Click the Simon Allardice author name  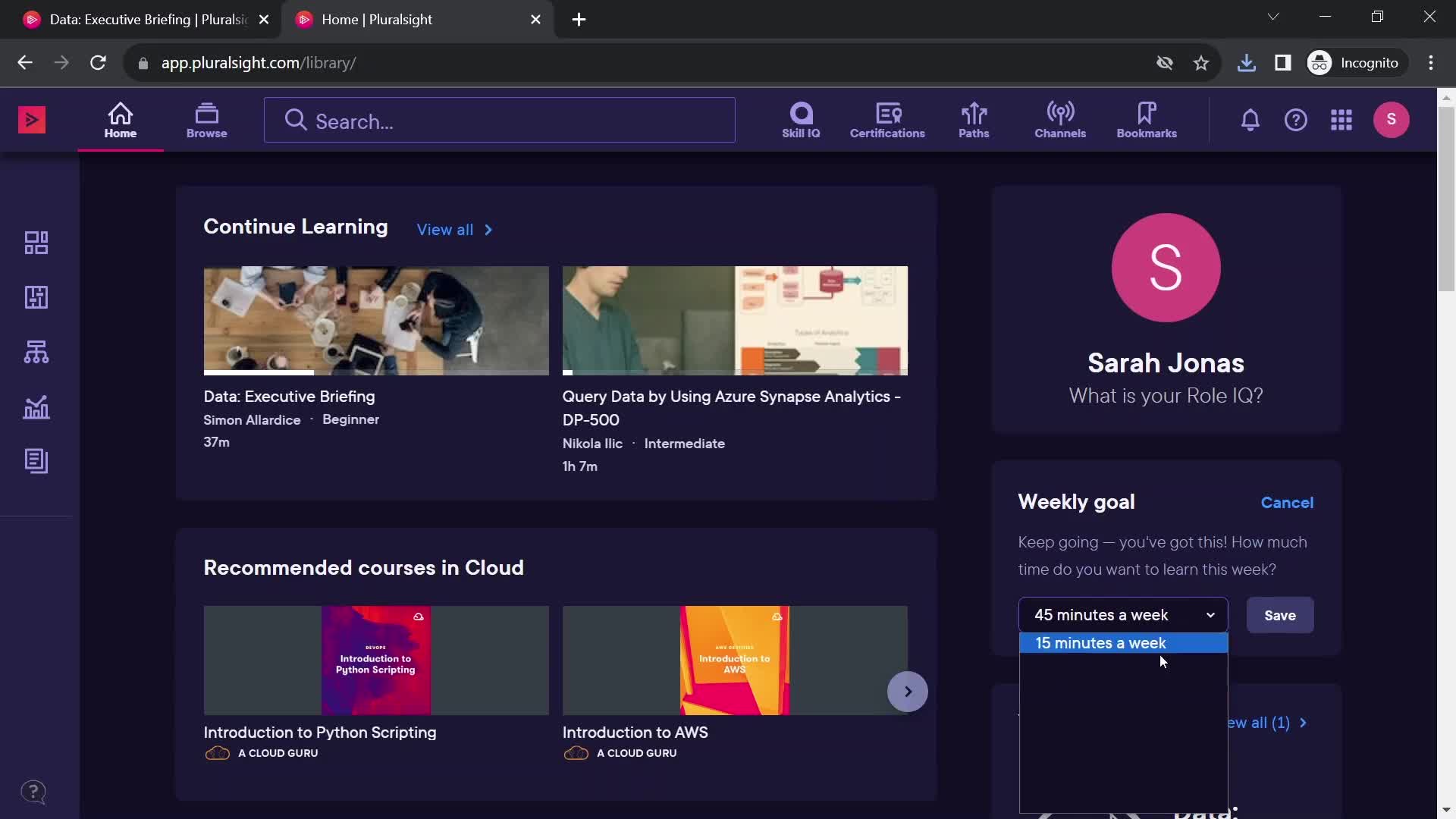pos(252,420)
